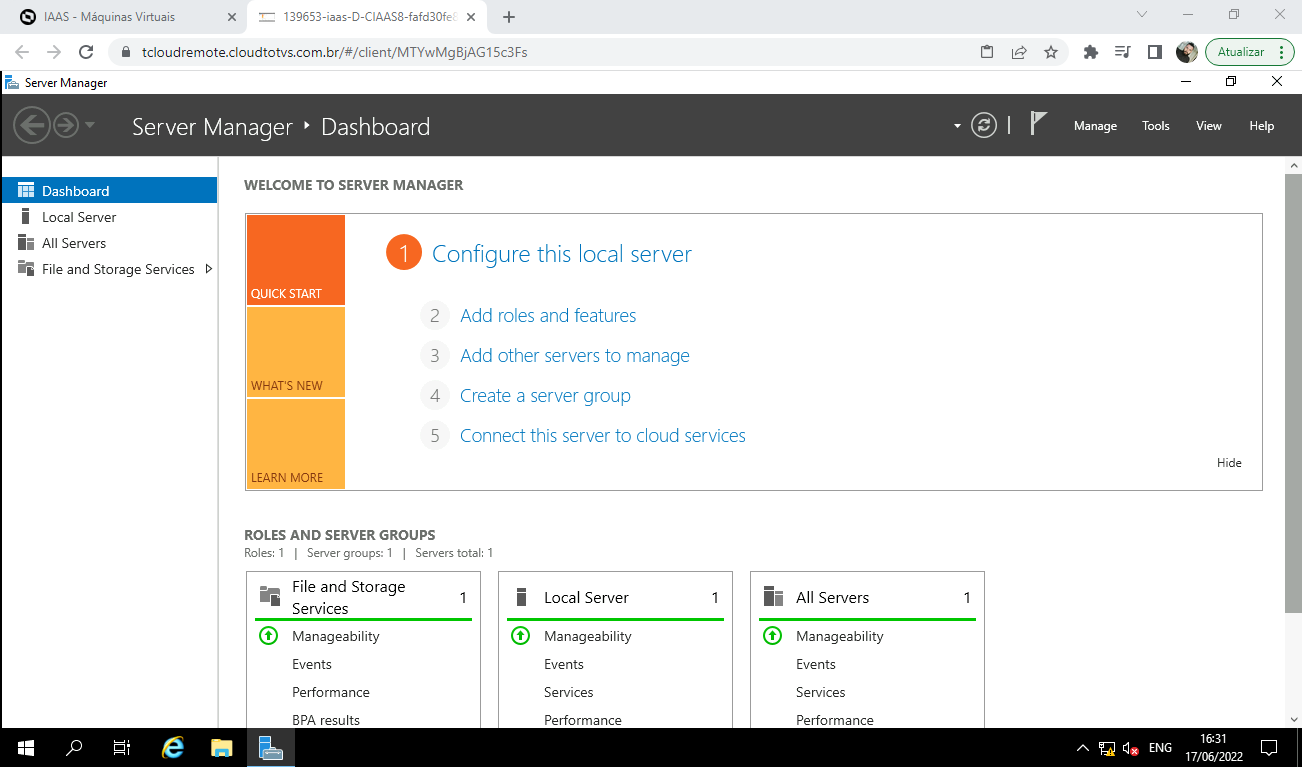This screenshot has width=1302, height=767.
Task: Click Connect this server to cloud services
Action: 603,436
